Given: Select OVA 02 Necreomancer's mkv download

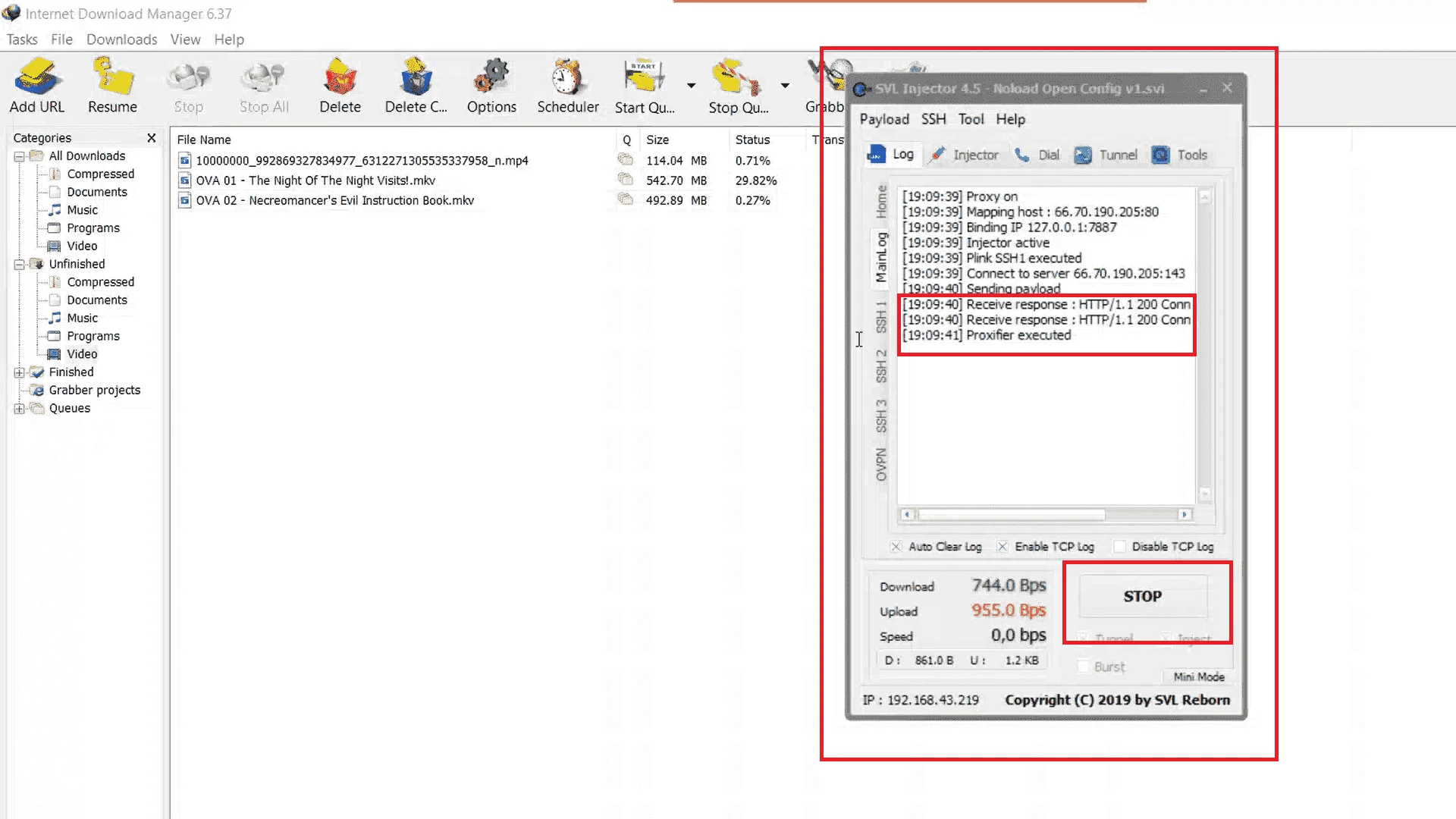Looking at the screenshot, I should tap(334, 200).
